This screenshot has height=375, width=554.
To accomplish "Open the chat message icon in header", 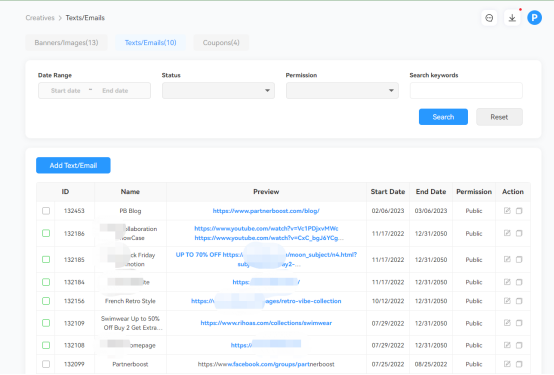I will point(489,18).
